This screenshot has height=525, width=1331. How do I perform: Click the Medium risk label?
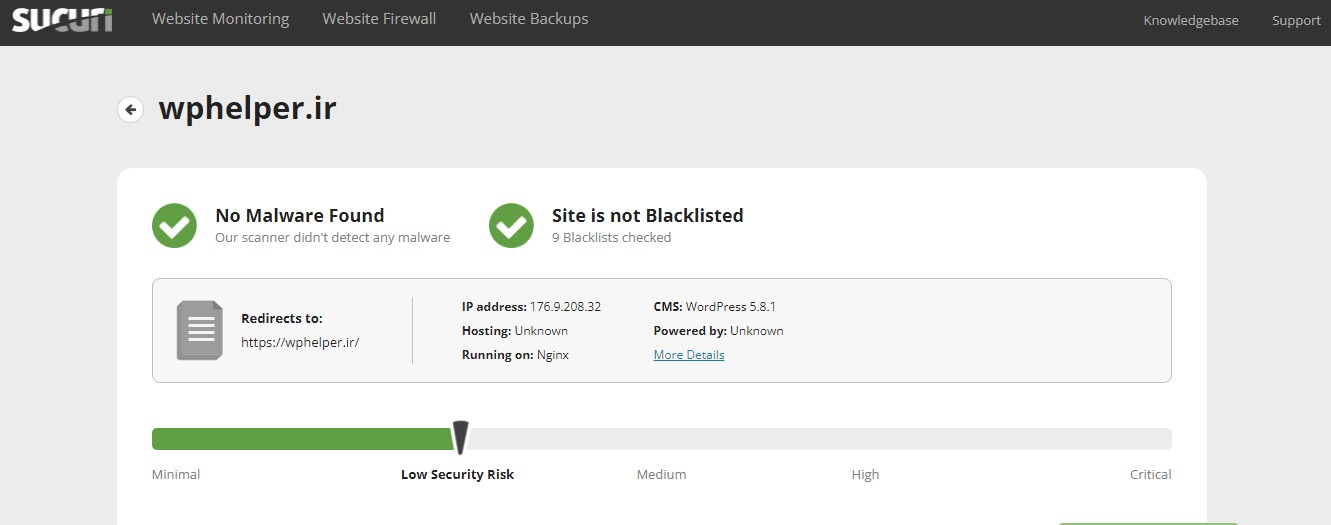pyautogui.click(x=662, y=475)
